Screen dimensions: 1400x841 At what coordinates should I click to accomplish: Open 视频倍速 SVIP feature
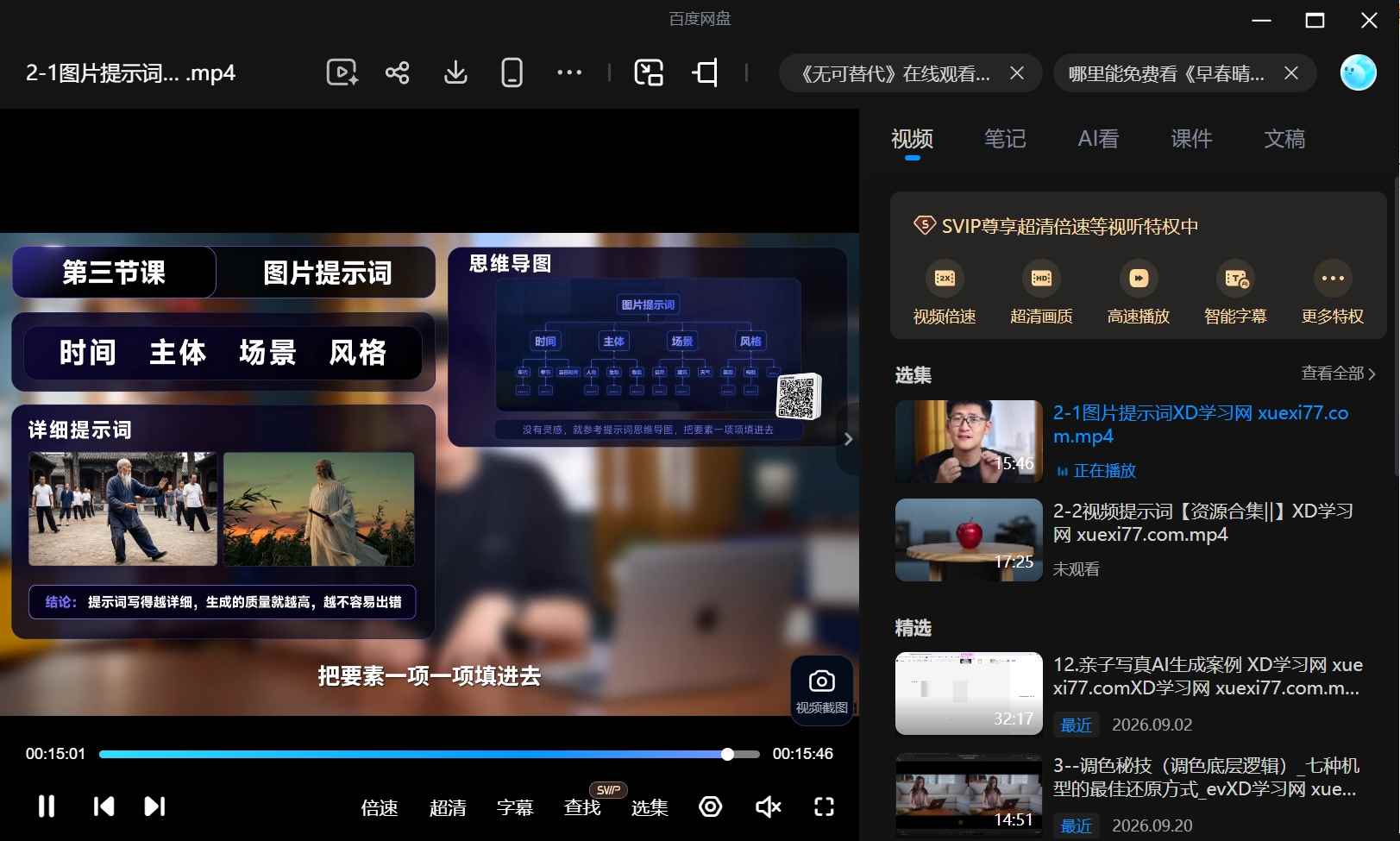945,294
